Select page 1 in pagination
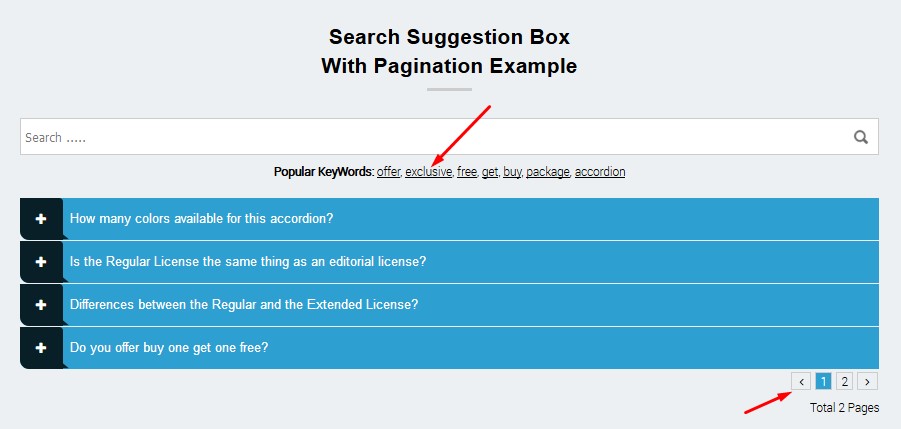Screen dimensions: 901x429 (x=823, y=381)
